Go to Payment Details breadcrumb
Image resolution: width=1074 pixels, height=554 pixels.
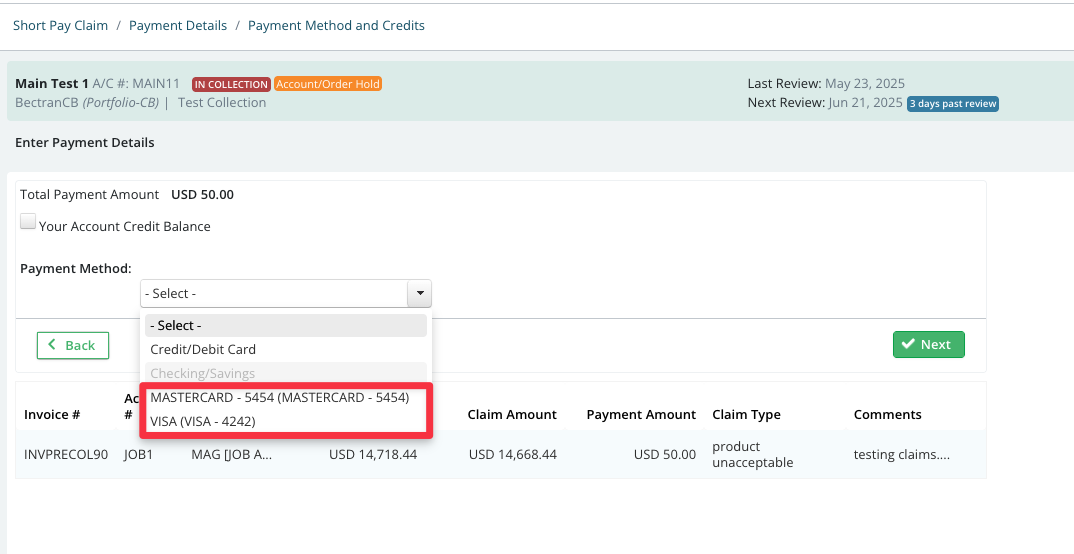pyautogui.click(x=178, y=25)
